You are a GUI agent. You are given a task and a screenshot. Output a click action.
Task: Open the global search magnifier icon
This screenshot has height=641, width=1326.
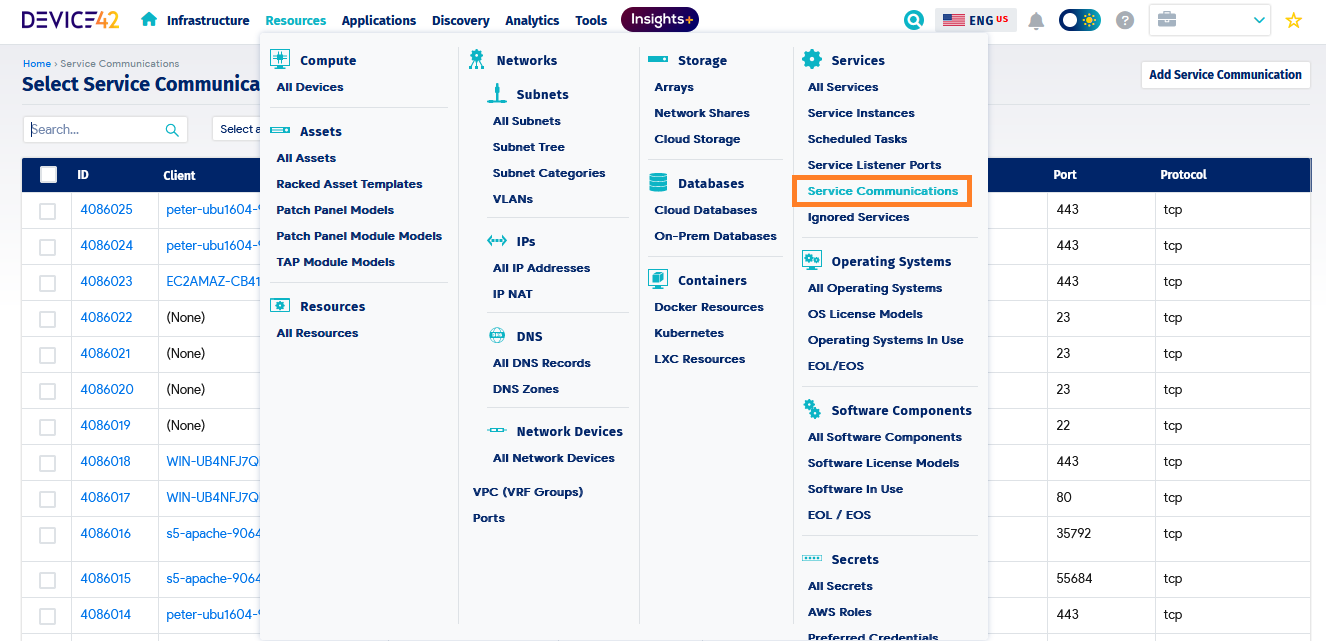click(x=913, y=20)
